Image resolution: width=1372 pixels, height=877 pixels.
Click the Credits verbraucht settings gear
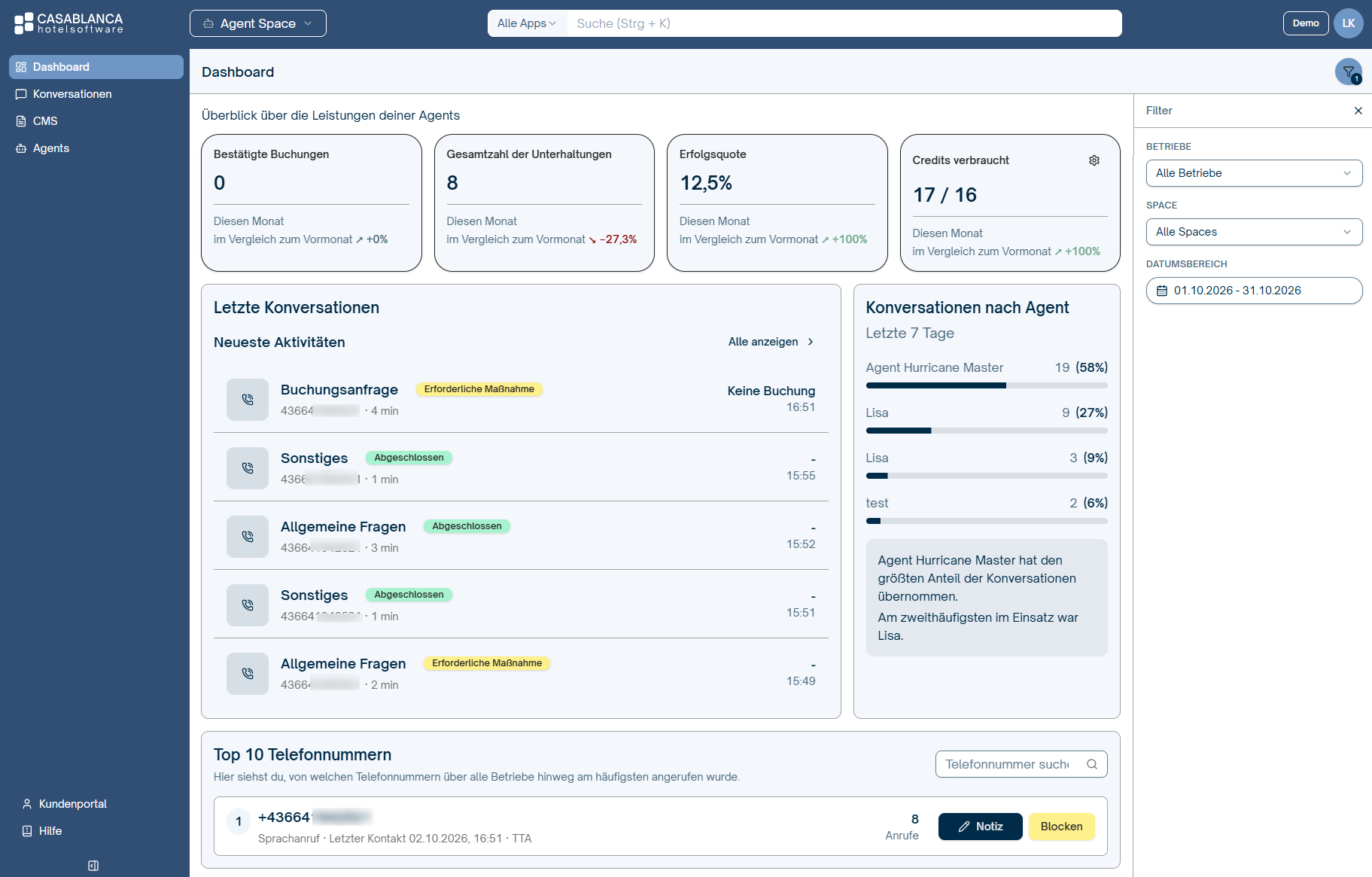(1094, 160)
